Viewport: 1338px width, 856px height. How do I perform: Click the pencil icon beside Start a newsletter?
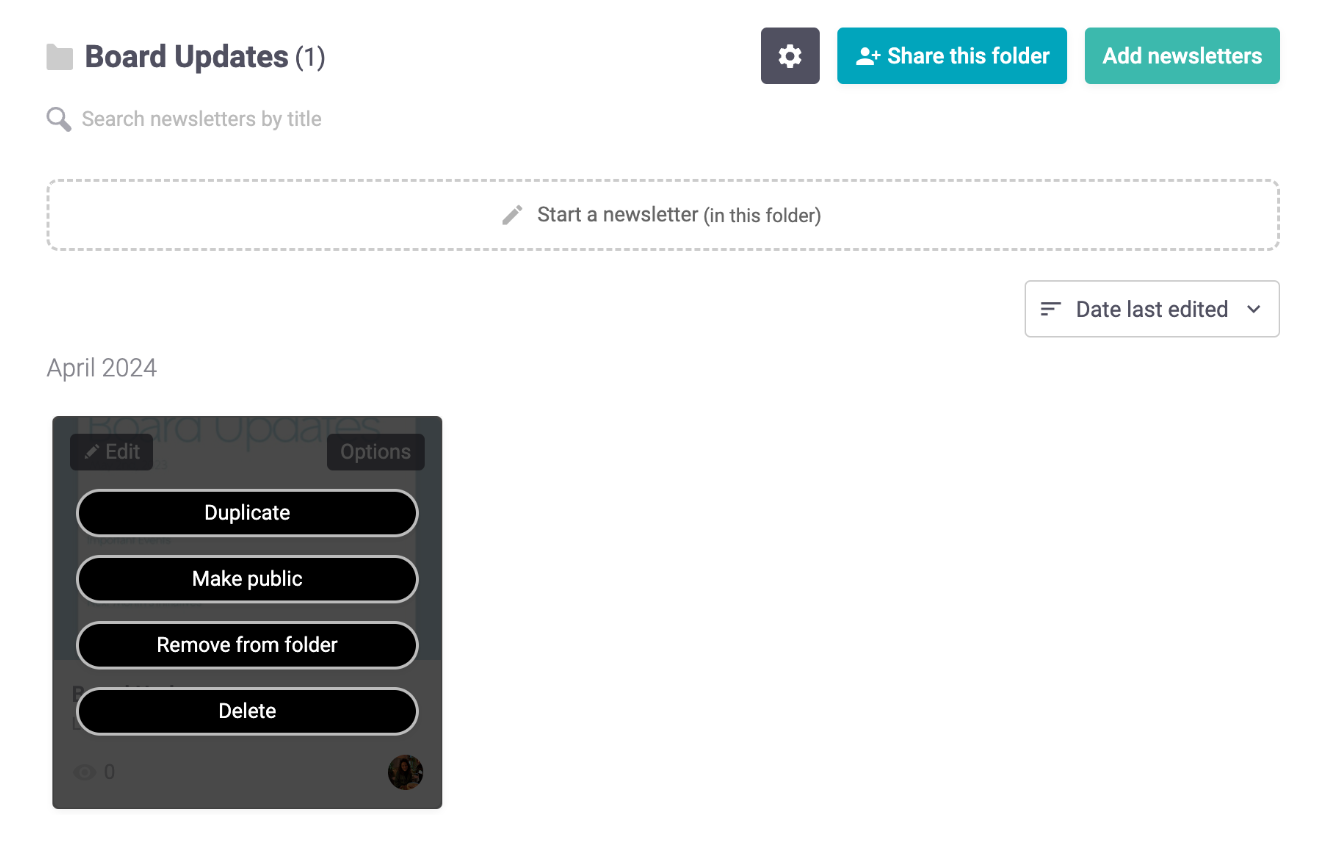tap(512, 215)
